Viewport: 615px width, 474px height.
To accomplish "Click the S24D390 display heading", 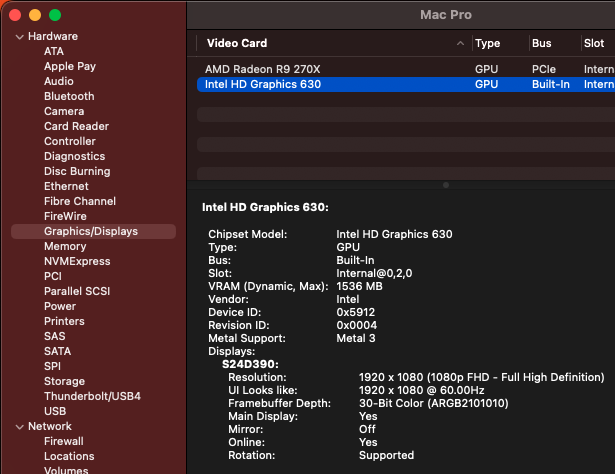I will click(250, 364).
